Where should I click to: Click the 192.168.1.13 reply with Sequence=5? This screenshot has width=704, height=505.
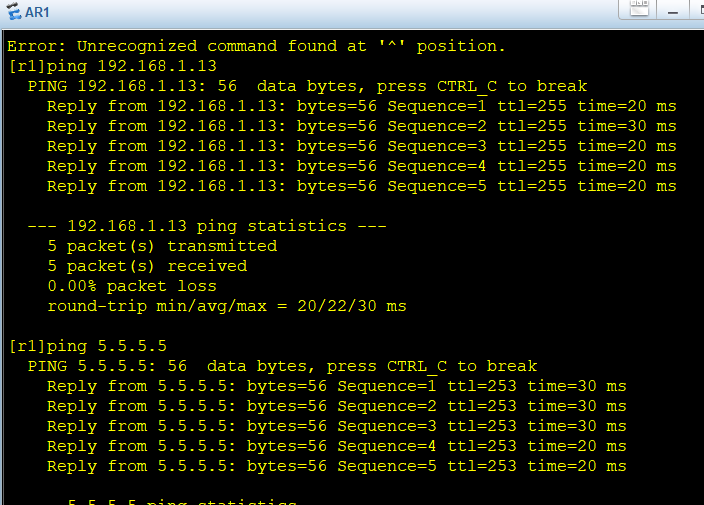(x=361, y=186)
